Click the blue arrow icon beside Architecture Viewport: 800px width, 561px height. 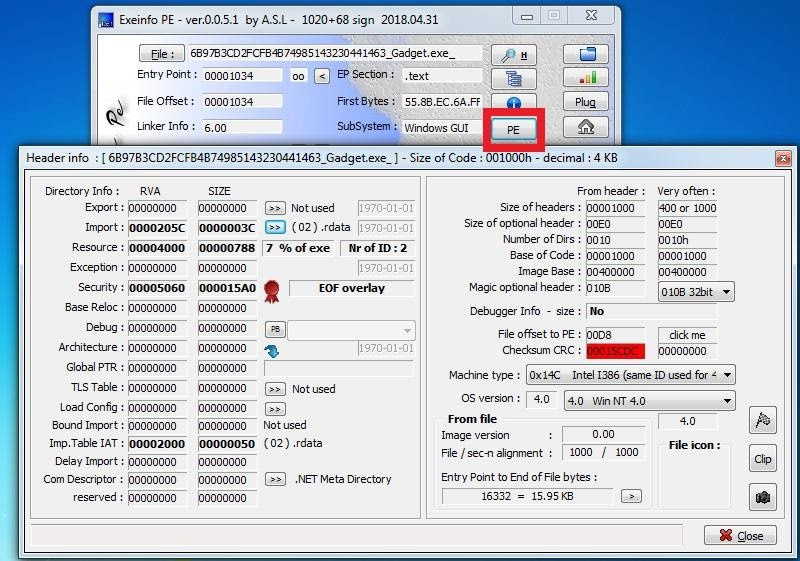coord(272,350)
